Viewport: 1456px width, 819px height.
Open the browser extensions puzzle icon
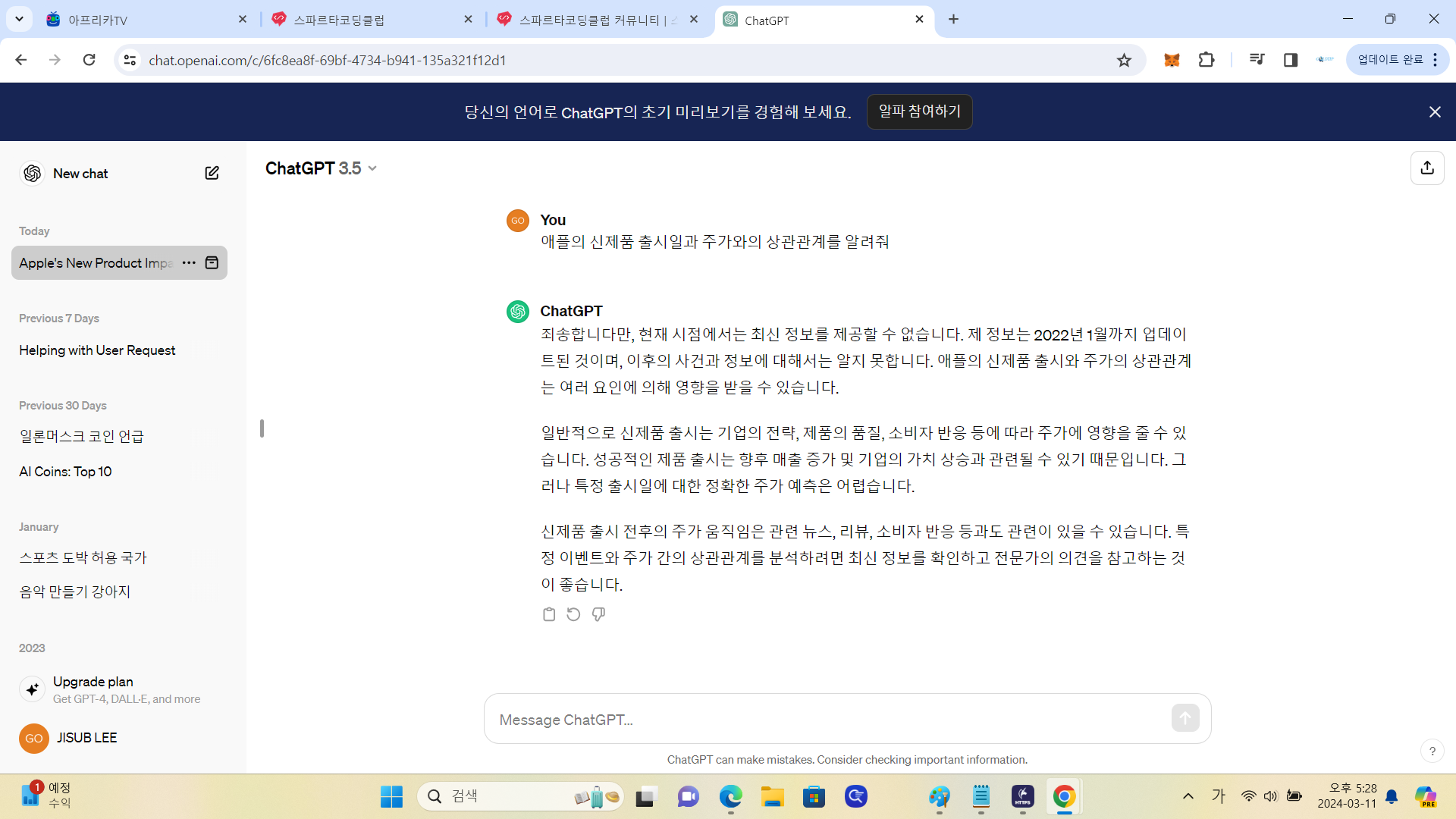1207,60
